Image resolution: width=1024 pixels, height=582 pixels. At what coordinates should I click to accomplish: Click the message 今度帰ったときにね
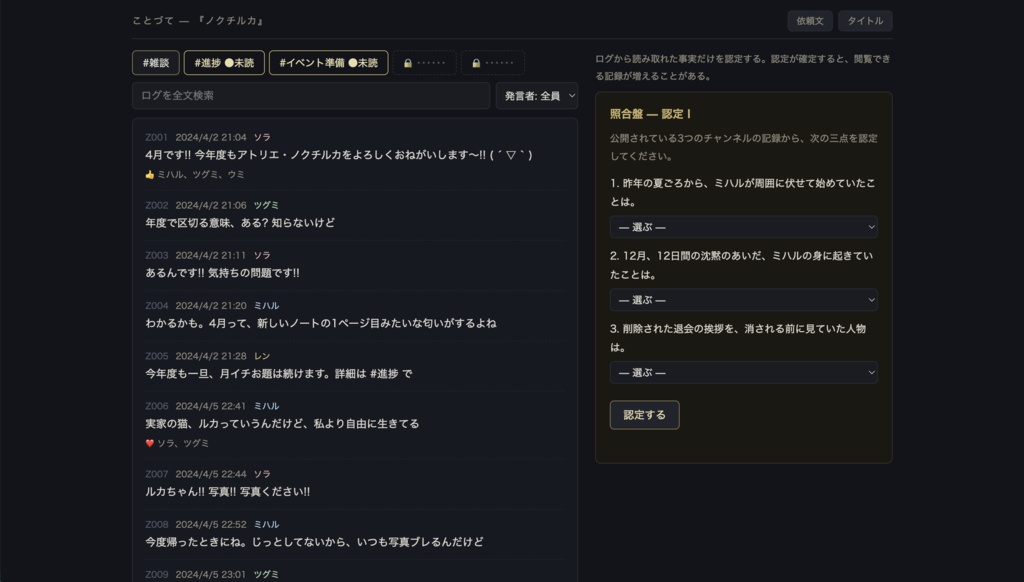click(314, 542)
